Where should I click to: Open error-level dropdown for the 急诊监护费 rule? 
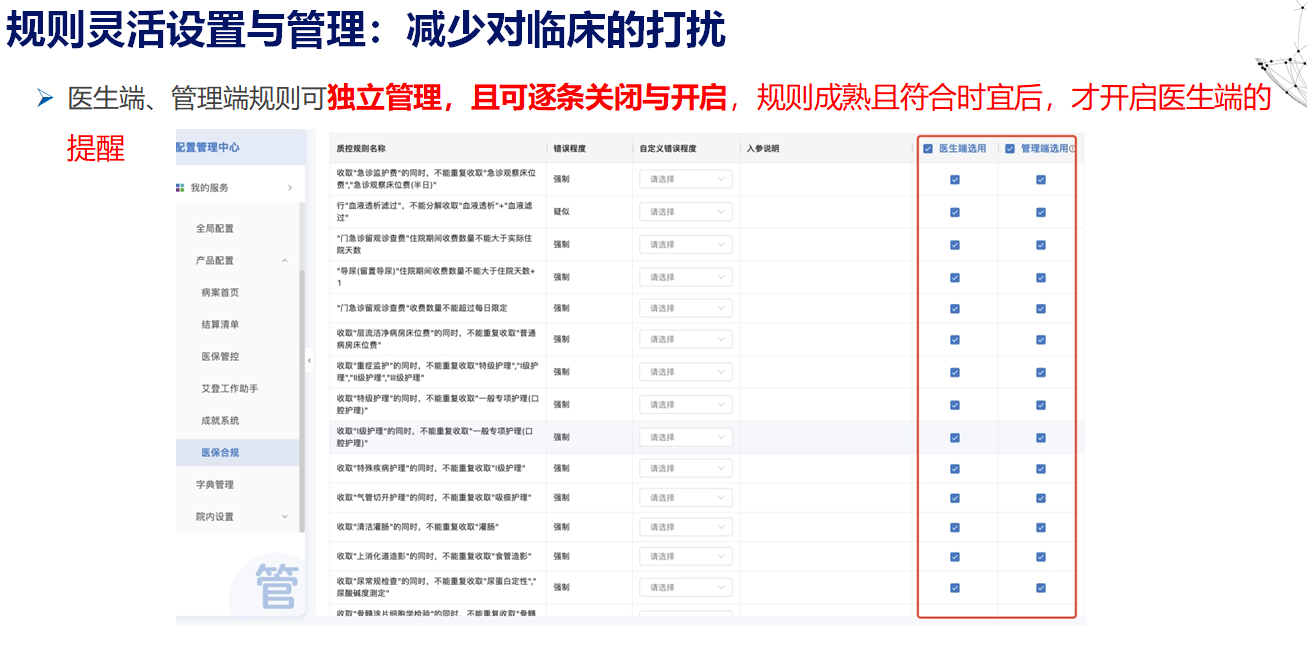[686, 179]
